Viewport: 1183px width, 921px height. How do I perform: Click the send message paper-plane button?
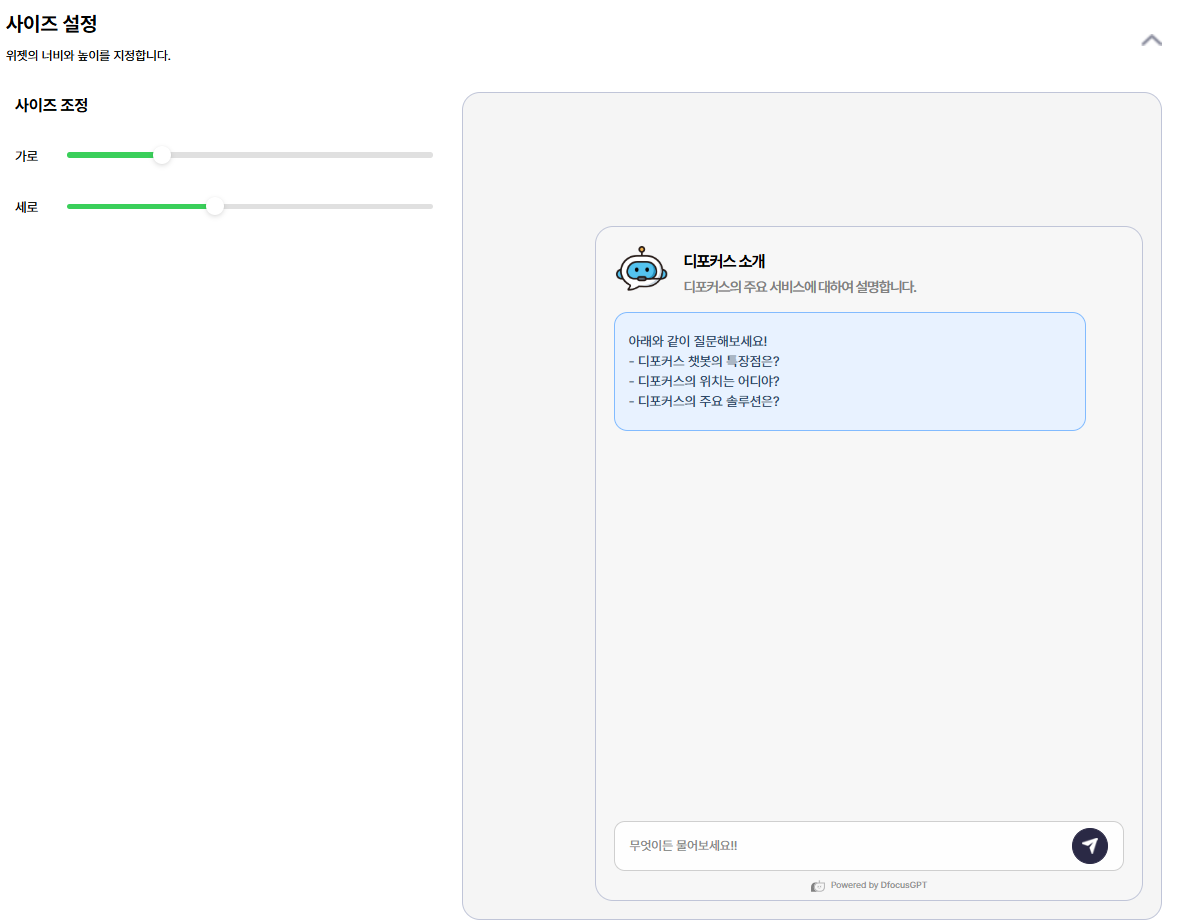[x=1089, y=846]
